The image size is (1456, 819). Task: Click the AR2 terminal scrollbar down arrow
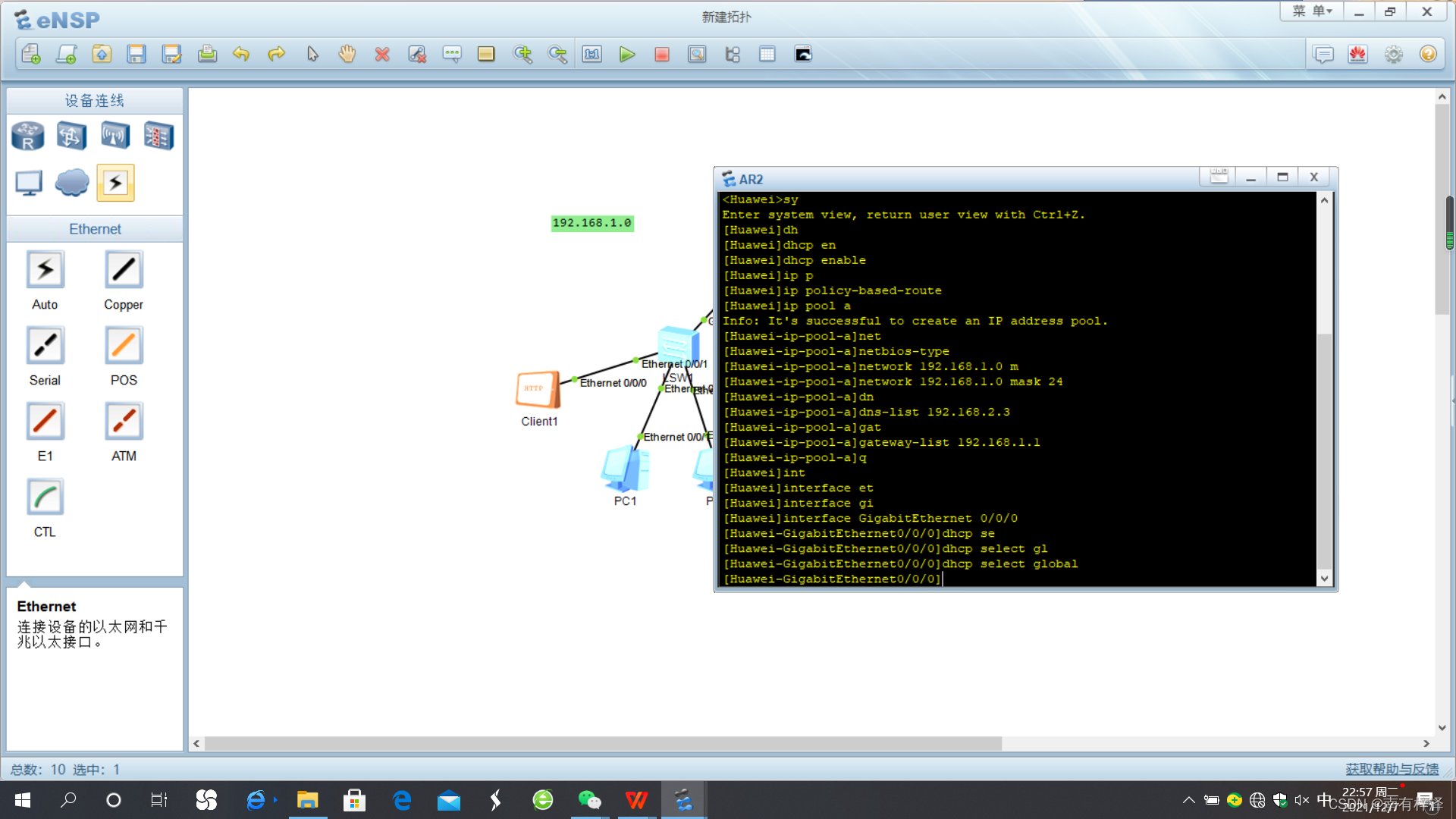[1324, 579]
